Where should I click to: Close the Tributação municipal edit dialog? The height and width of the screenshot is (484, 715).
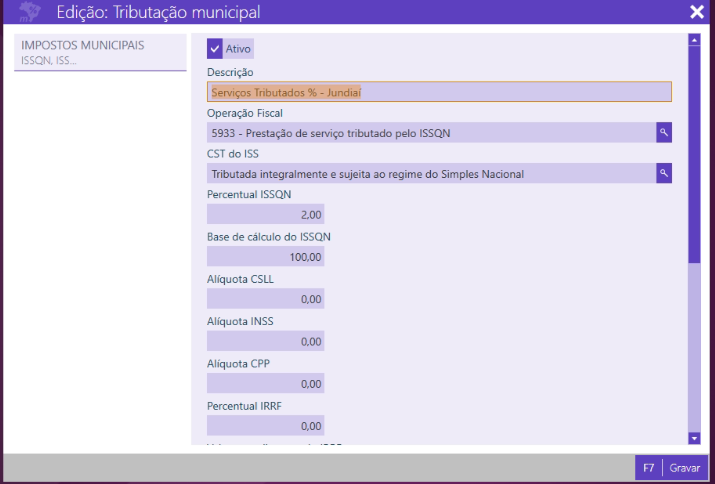coord(696,12)
